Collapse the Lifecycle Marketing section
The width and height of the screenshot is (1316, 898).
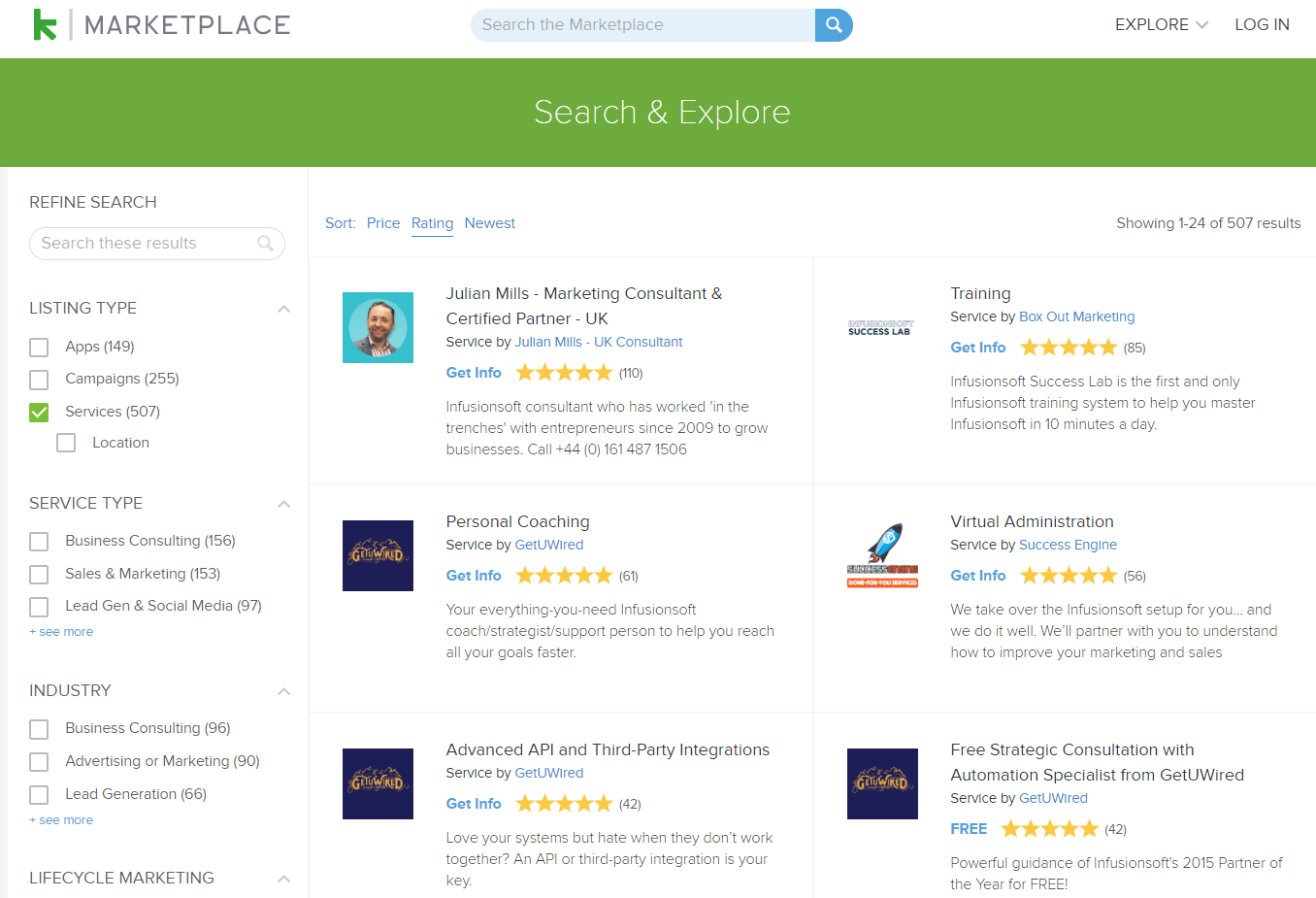point(283,879)
